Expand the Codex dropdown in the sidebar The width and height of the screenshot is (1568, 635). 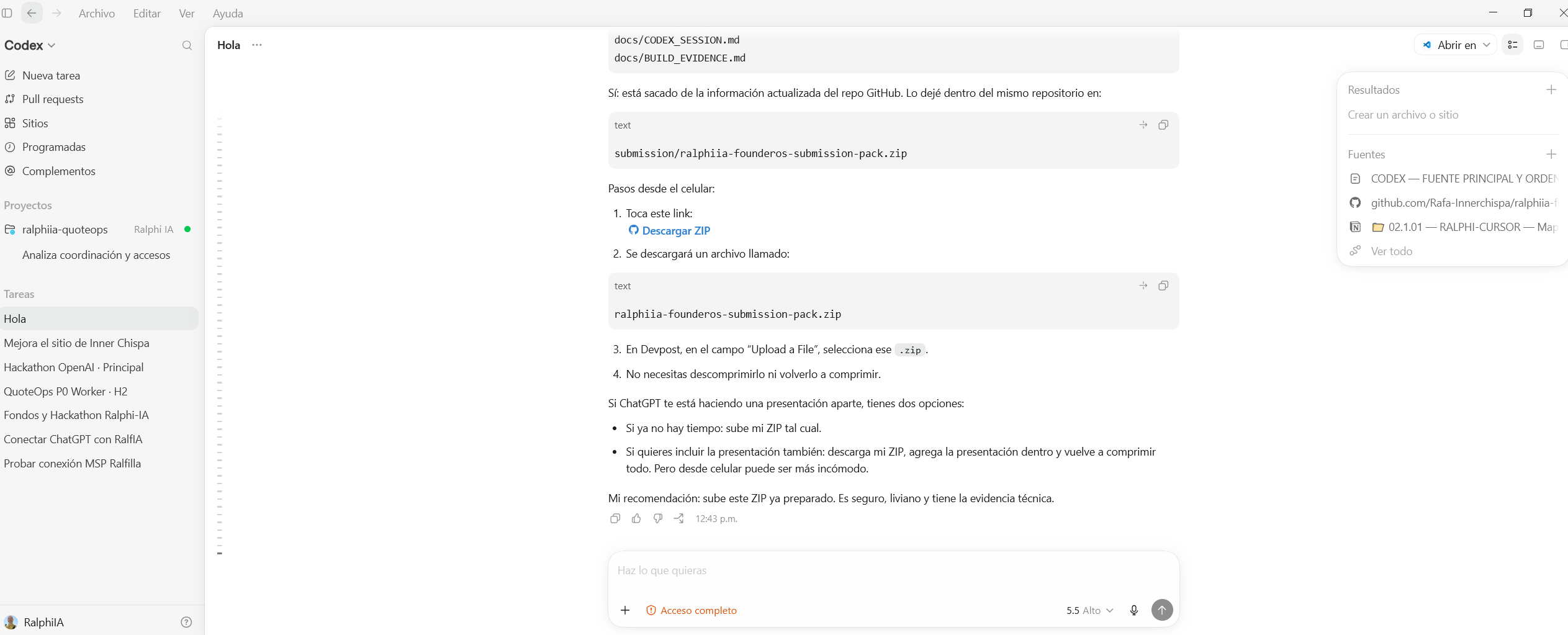click(30, 45)
